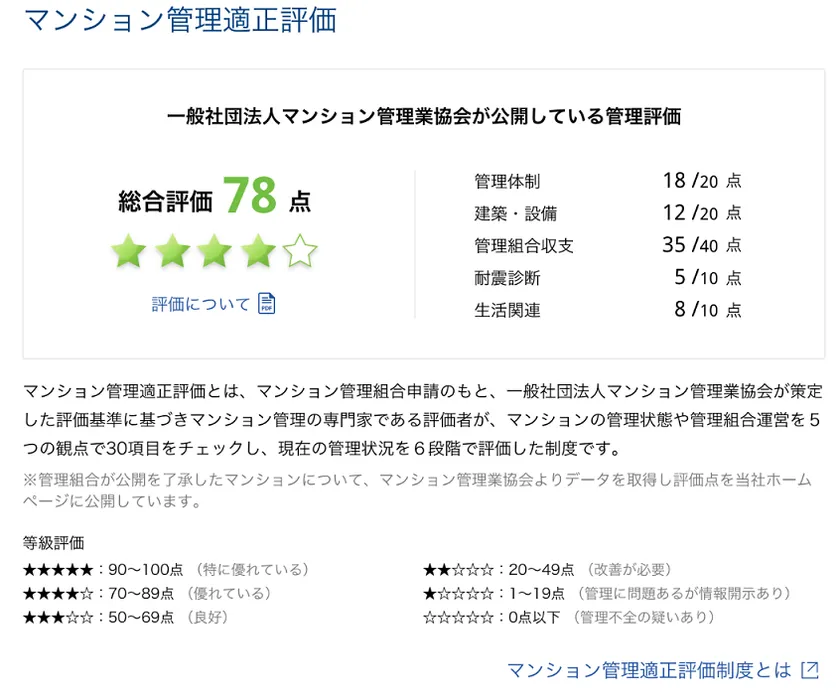This screenshot has height=694, width=840.
Task: Click the 耐震診断 score row
Action: (x=607, y=278)
